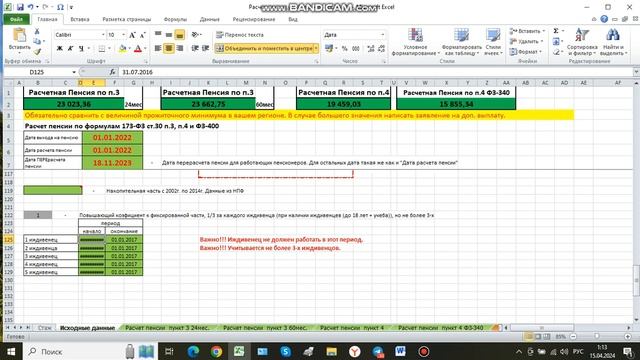Screen dimensions: 640x360
Task: Decrease font size with small A
Action: 142,35
